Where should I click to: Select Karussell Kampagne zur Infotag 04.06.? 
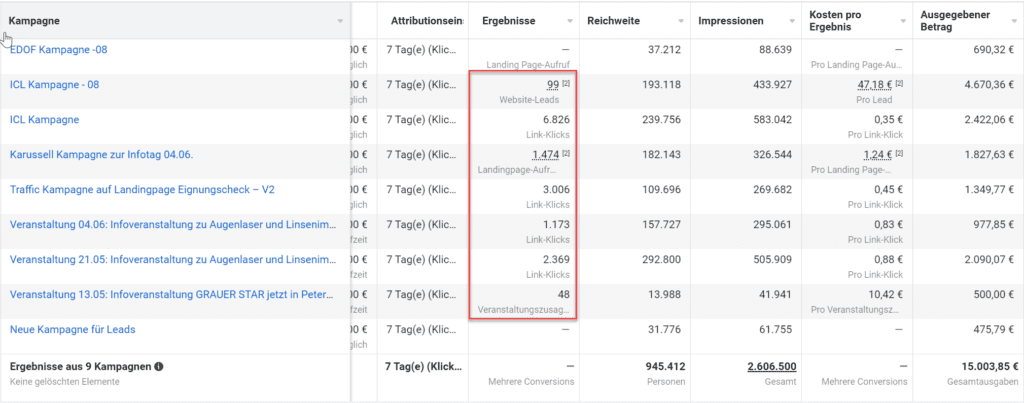point(100,155)
